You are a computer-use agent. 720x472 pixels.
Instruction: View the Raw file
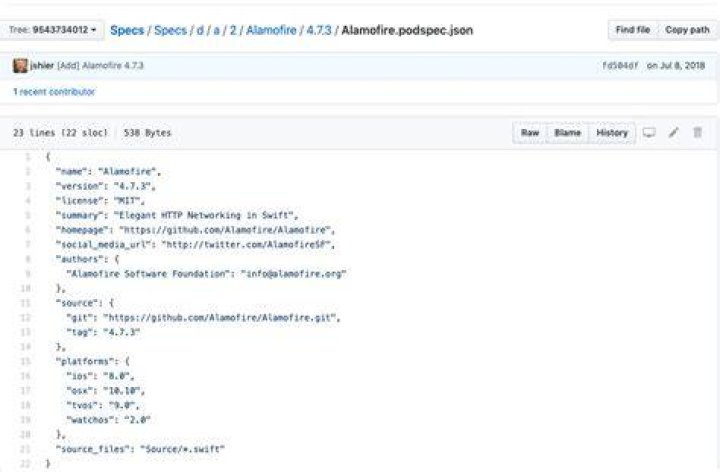click(x=530, y=133)
